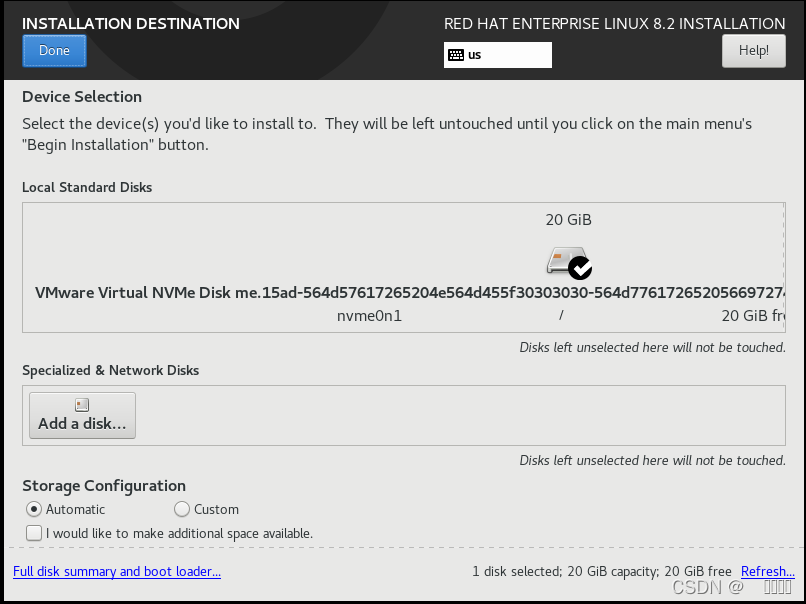Click the small disk icon on Add a disk
The image size is (806, 604).
82,405
